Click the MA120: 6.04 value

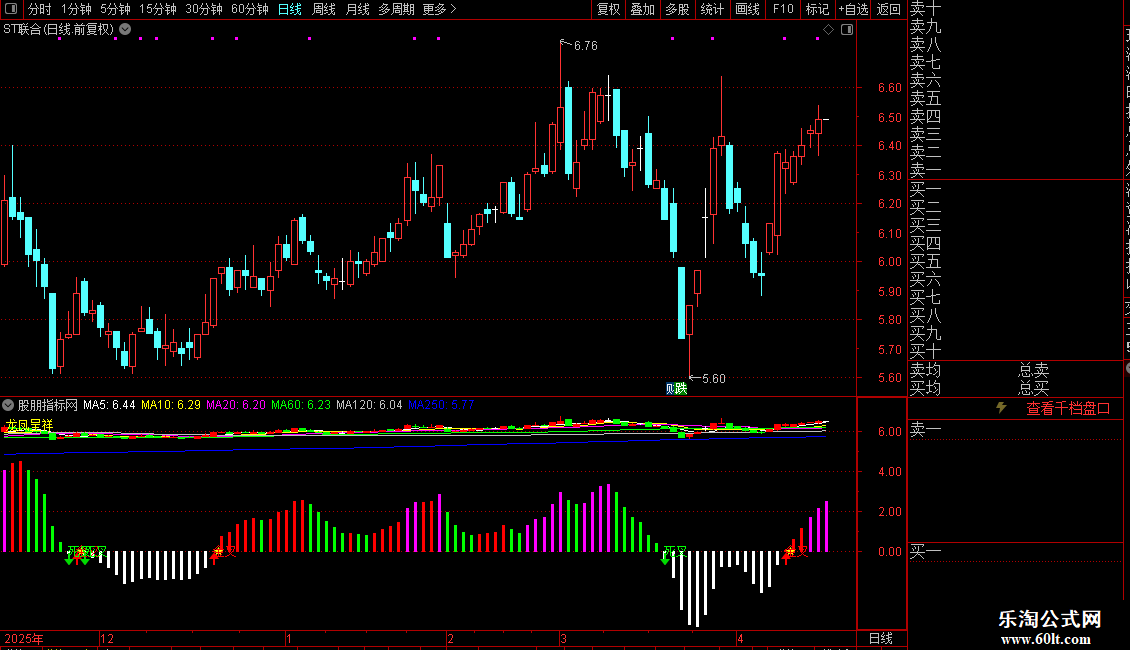coord(369,405)
